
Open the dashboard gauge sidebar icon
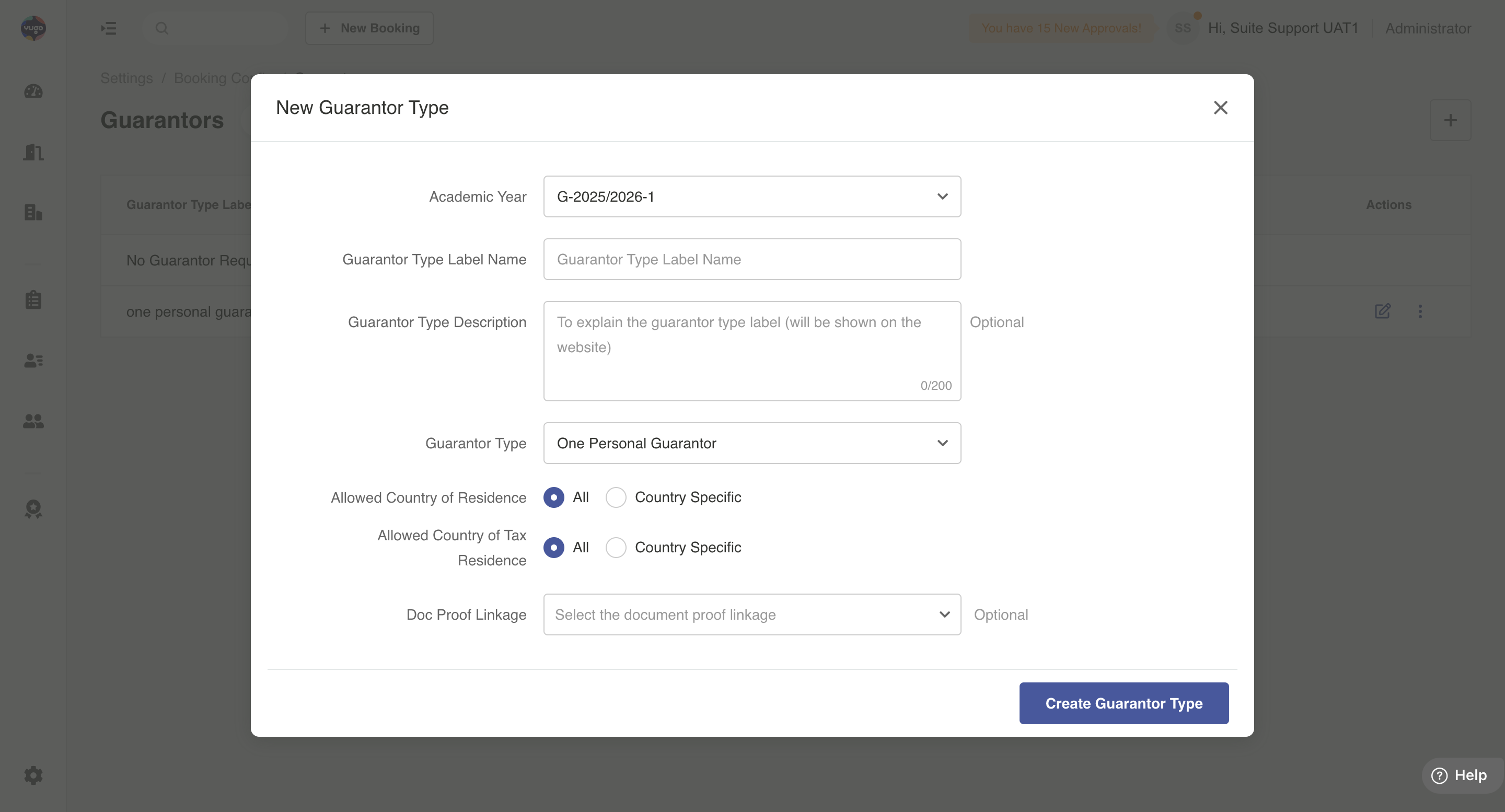pyautogui.click(x=33, y=91)
